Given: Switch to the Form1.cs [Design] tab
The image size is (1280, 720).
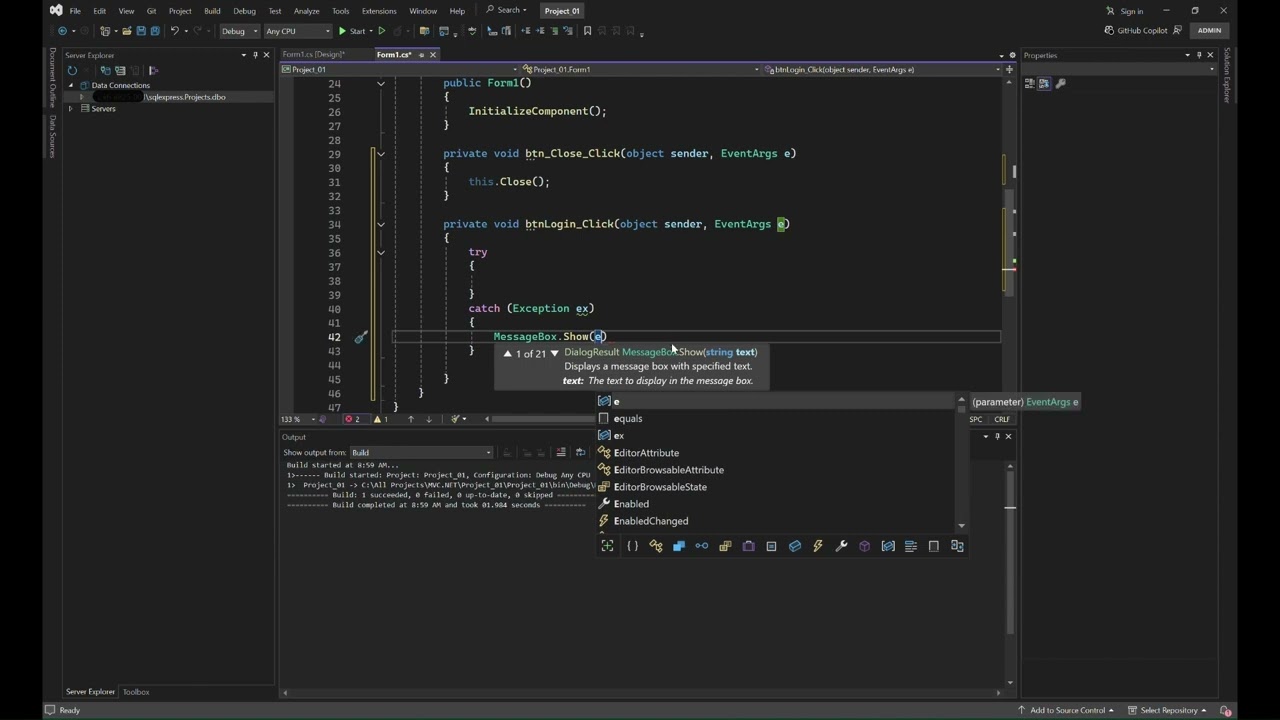Looking at the screenshot, I should tap(313, 55).
